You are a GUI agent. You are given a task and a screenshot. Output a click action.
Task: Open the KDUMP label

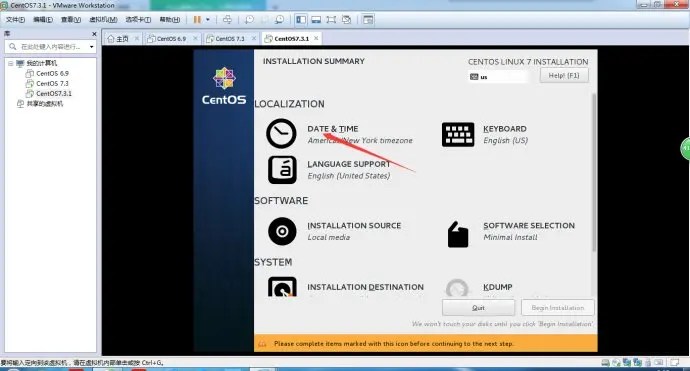(x=498, y=287)
